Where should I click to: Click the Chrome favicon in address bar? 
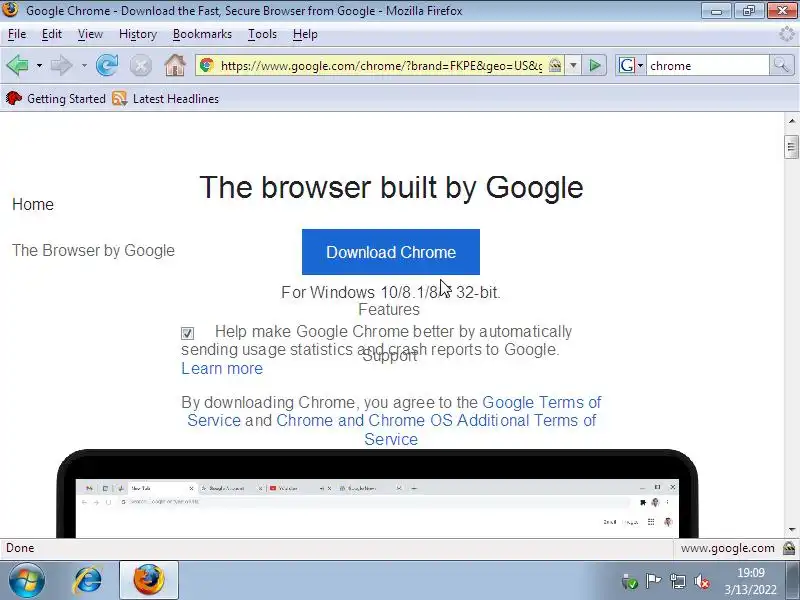207,65
